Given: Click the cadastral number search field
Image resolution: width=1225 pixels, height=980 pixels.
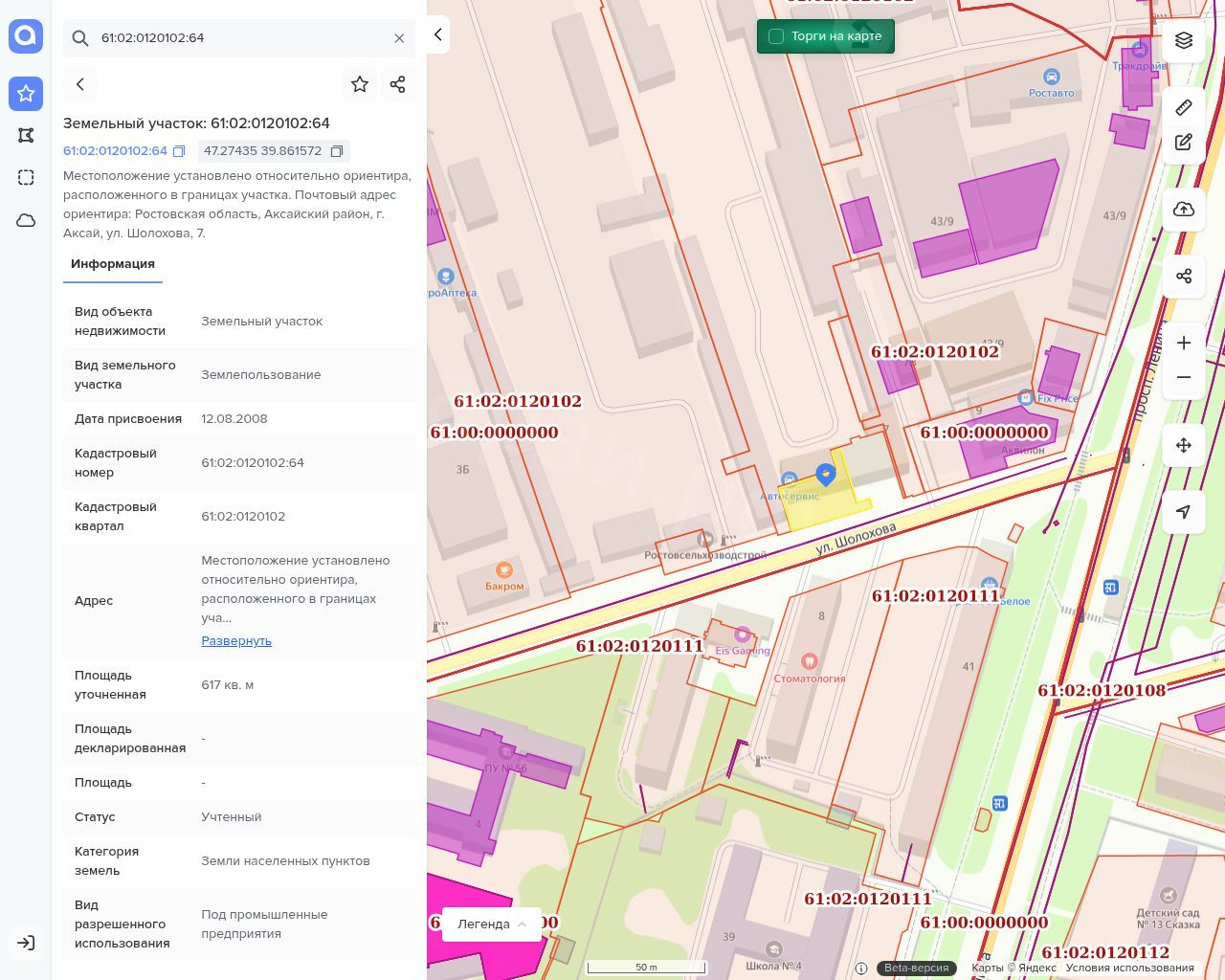Looking at the screenshot, I should coord(239,38).
